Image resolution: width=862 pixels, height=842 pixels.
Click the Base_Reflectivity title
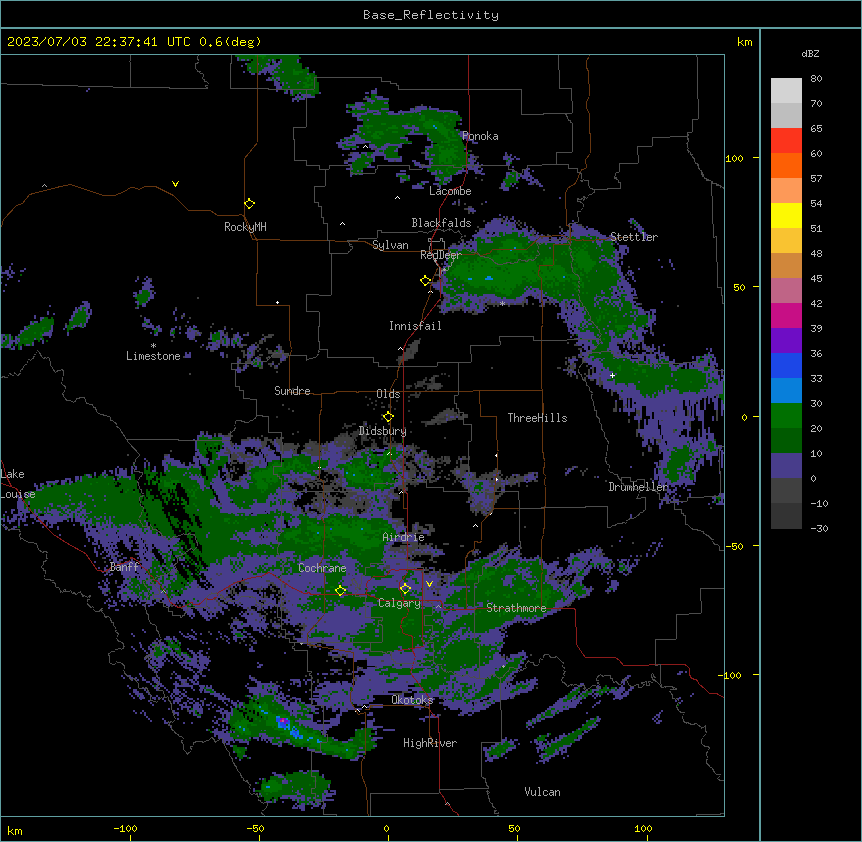[x=431, y=15]
